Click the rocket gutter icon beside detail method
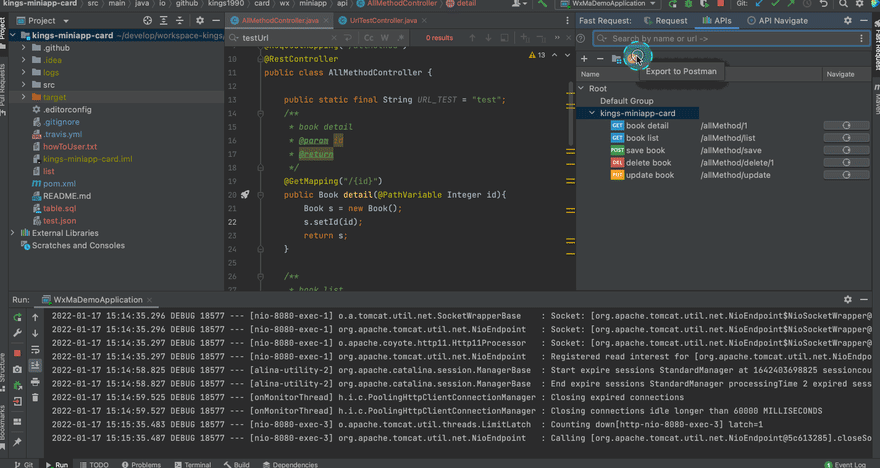The image size is (880, 468). pyautogui.click(x=245, y=195)
